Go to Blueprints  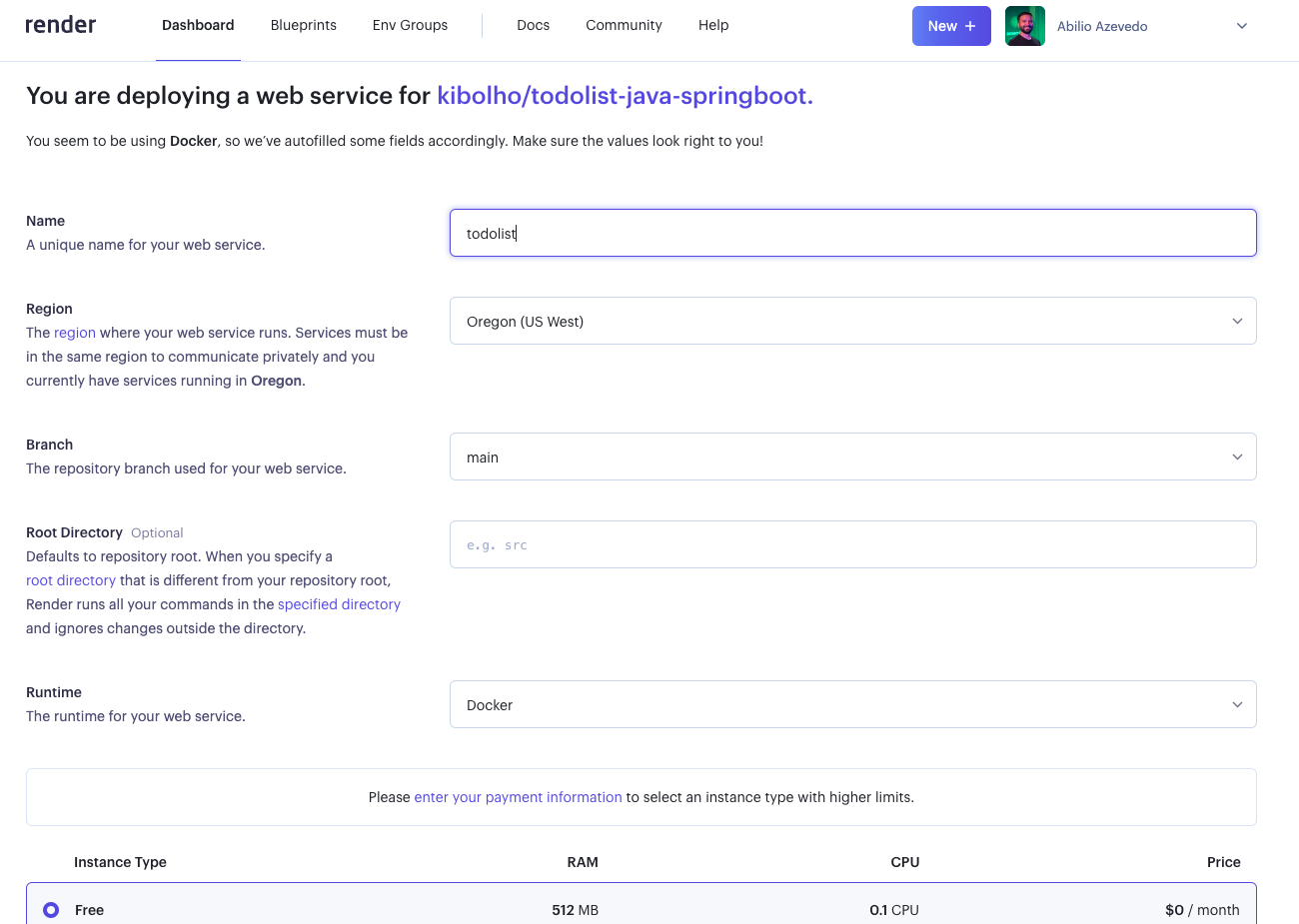tap(304, 25)
